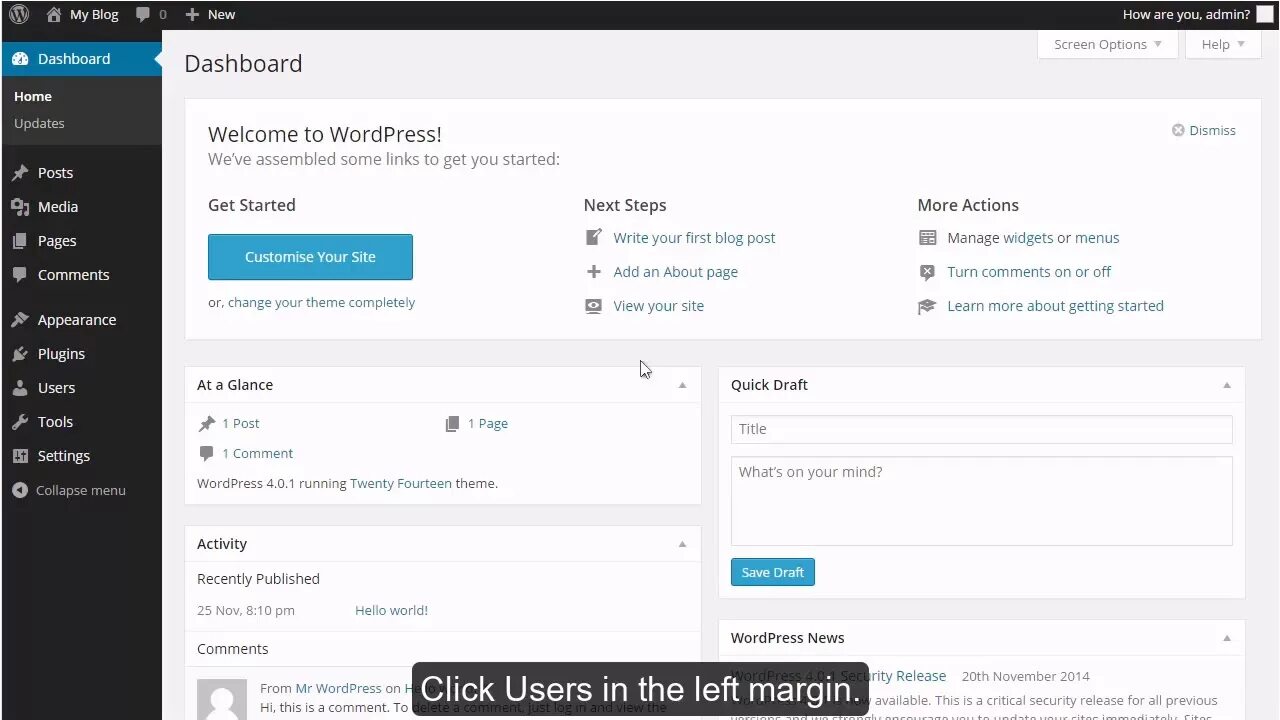Viewport: 1280px width, 720px height.
Task: Collapse the WordPress News panel
Action: click(x=1227, y=638)
